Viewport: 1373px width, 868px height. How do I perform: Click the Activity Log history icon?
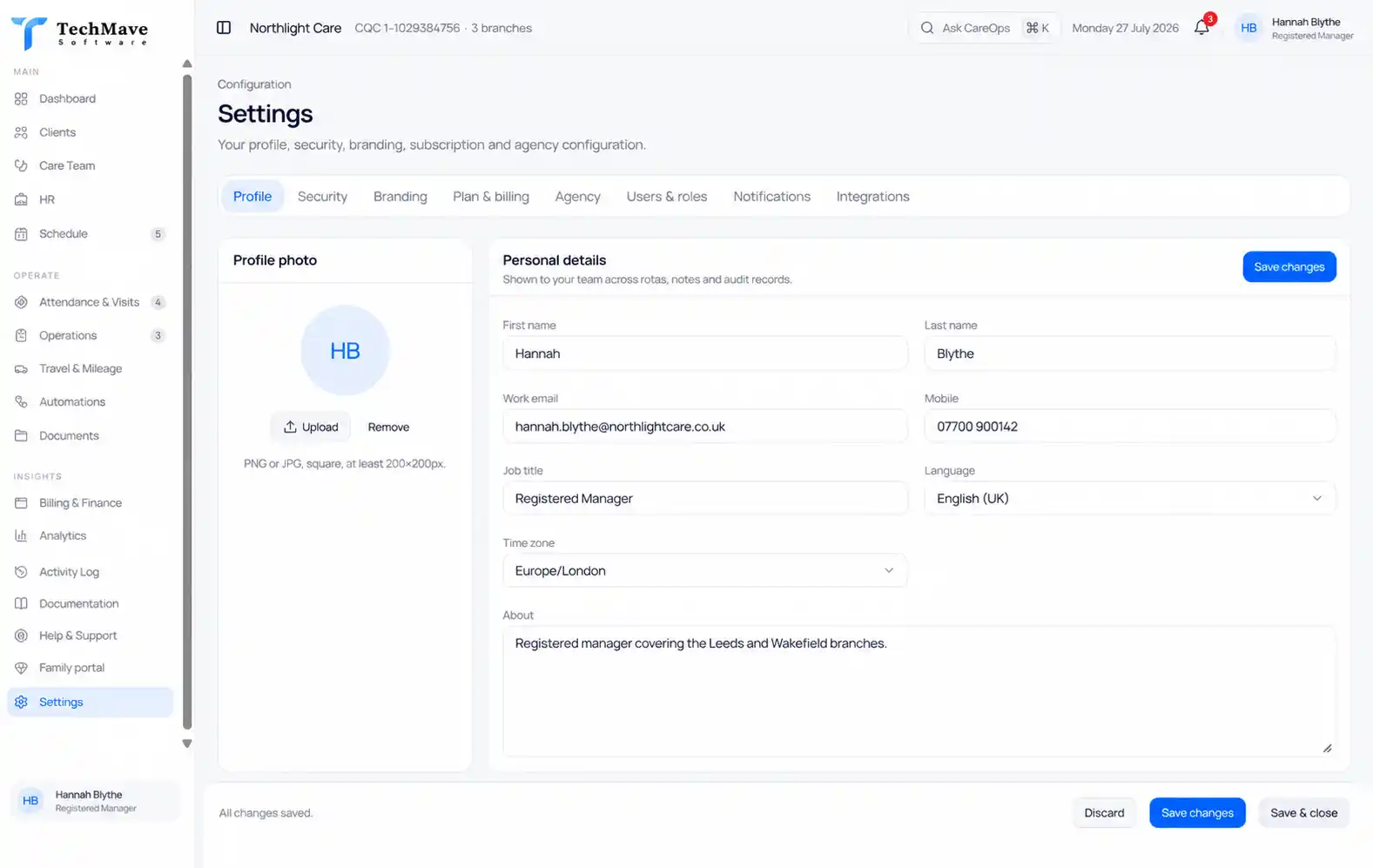21,572
